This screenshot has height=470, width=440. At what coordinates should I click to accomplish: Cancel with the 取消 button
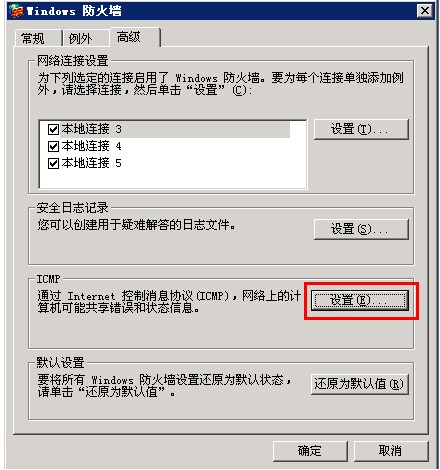click(x=391, y=451)
